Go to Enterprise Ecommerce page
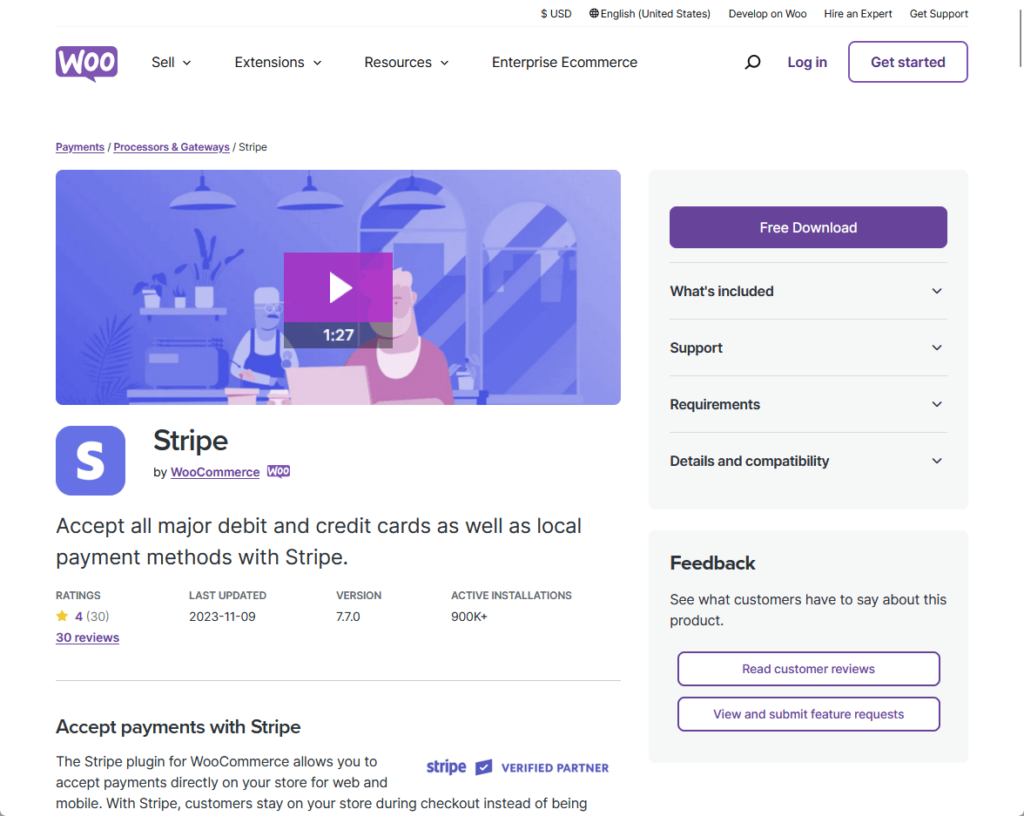1024x816 pixels. point(564,62)
